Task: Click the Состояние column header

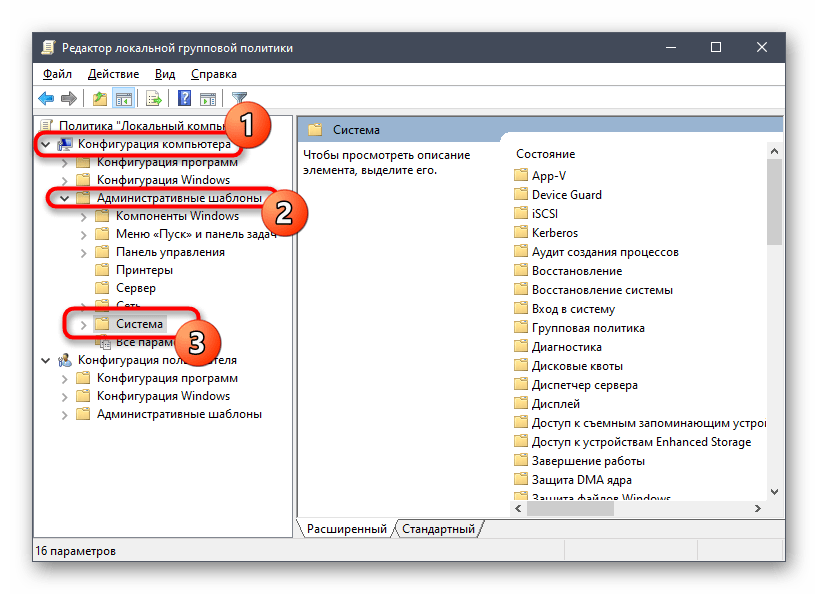Action: [546, 154]
